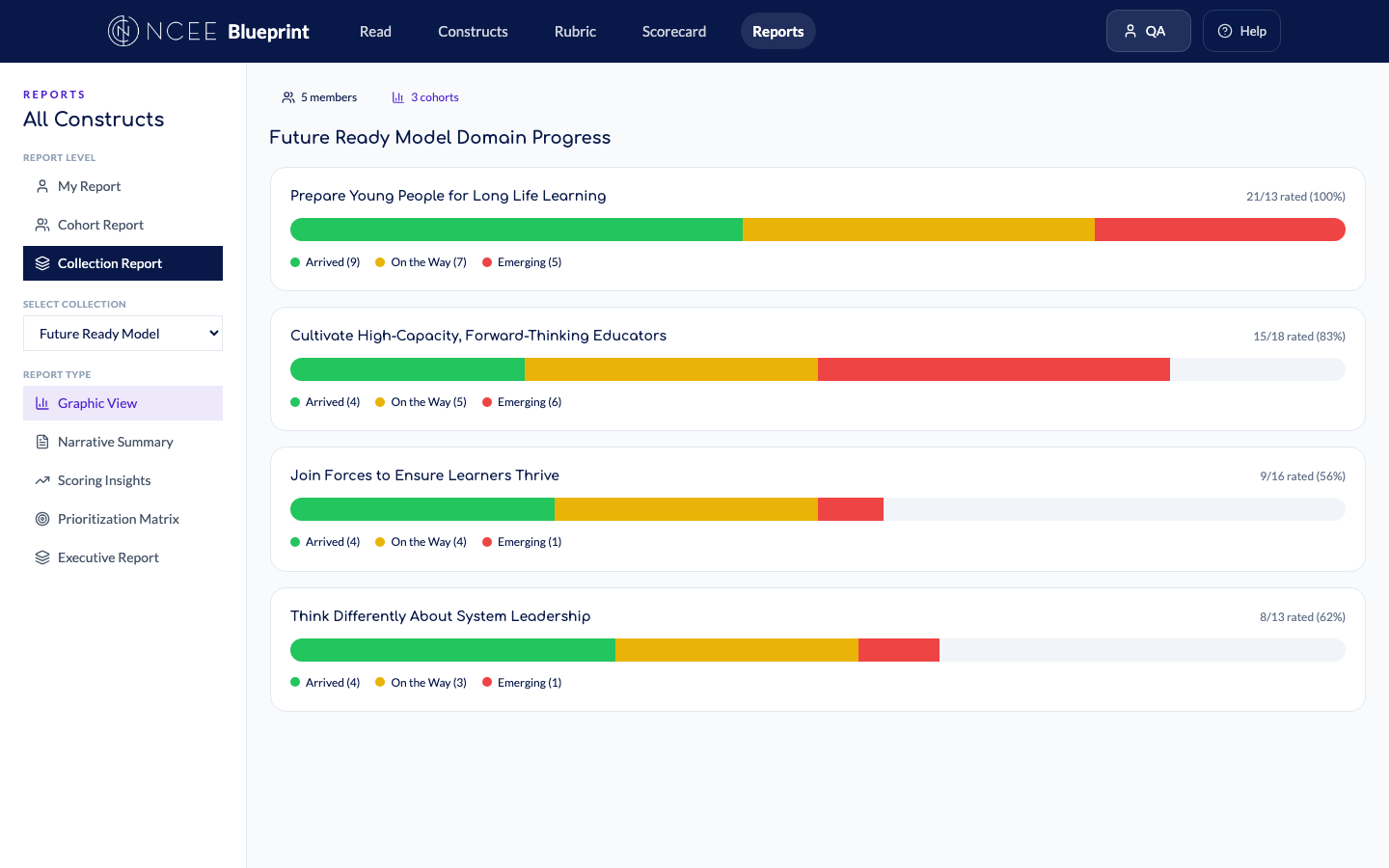Click the My Report person icon
Screen dimensions: 1389x868
click(x=42, y=186)
